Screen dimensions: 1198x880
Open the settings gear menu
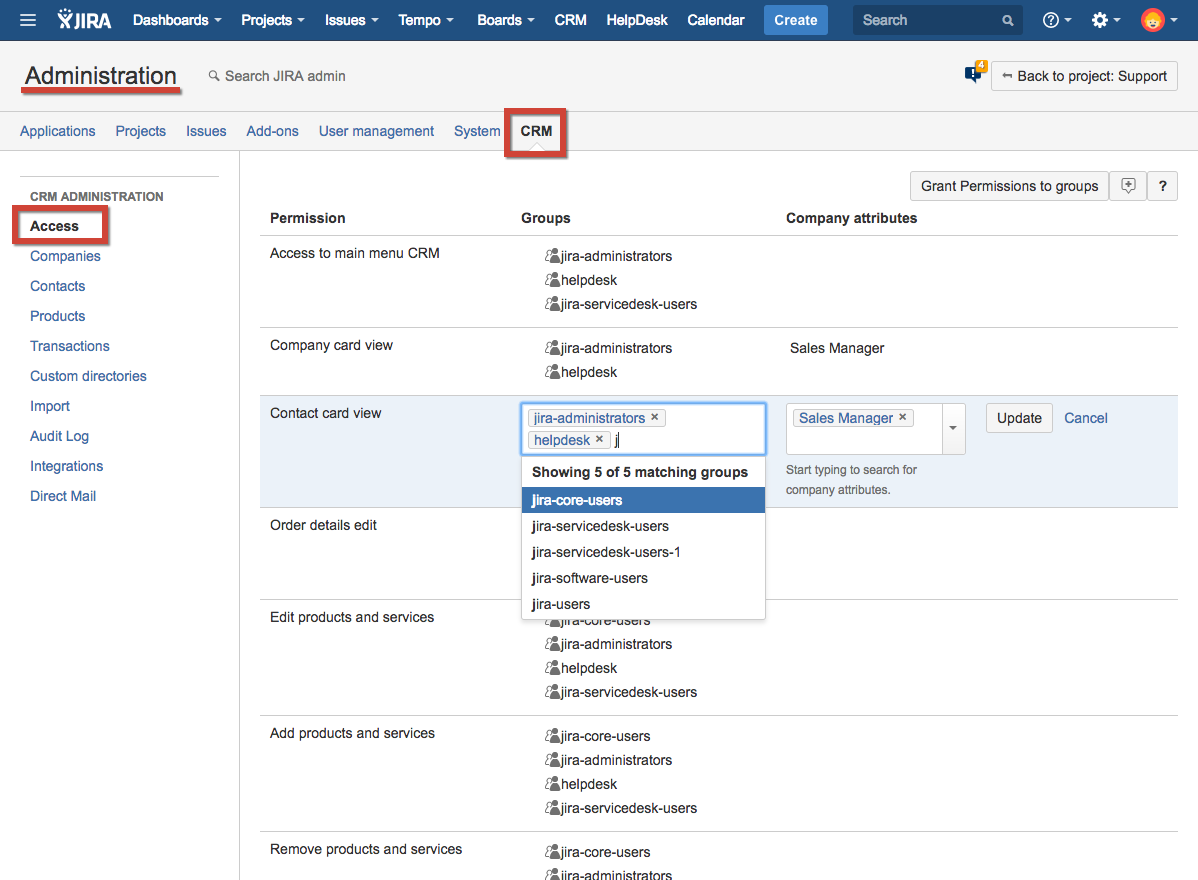pyautogui.click(x=1105, y=20)
